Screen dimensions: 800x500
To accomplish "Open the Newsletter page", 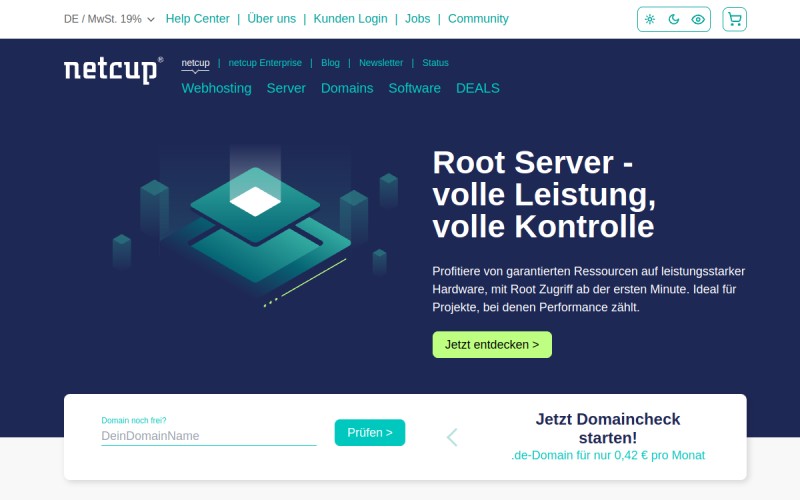I will (x=381, y=63).
